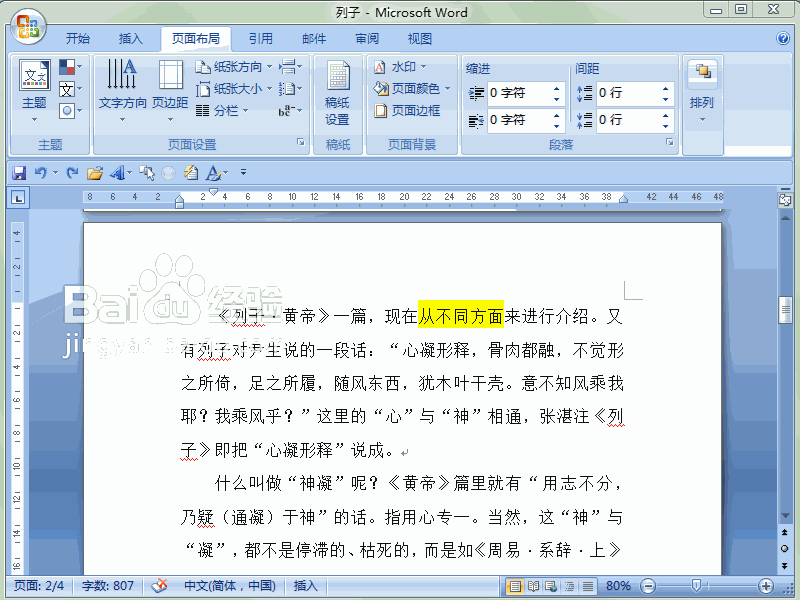Decrease spacing after value

click(x=665, y=126)
